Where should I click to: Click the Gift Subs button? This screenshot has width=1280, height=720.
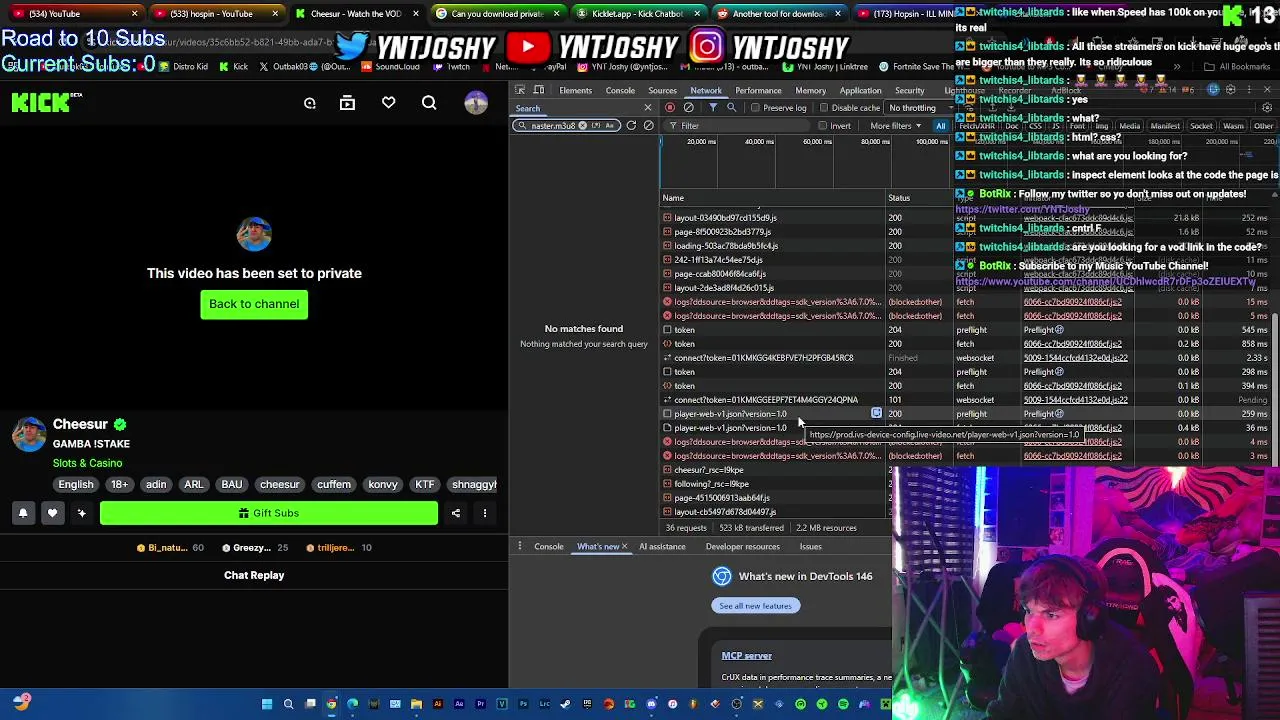[268, 513]
